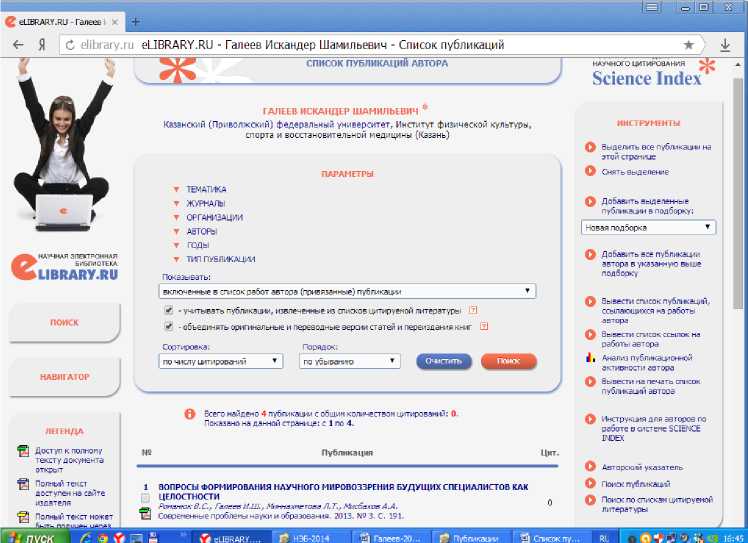Click the Windows 'Пуск' start button

[x=33, y=538]
